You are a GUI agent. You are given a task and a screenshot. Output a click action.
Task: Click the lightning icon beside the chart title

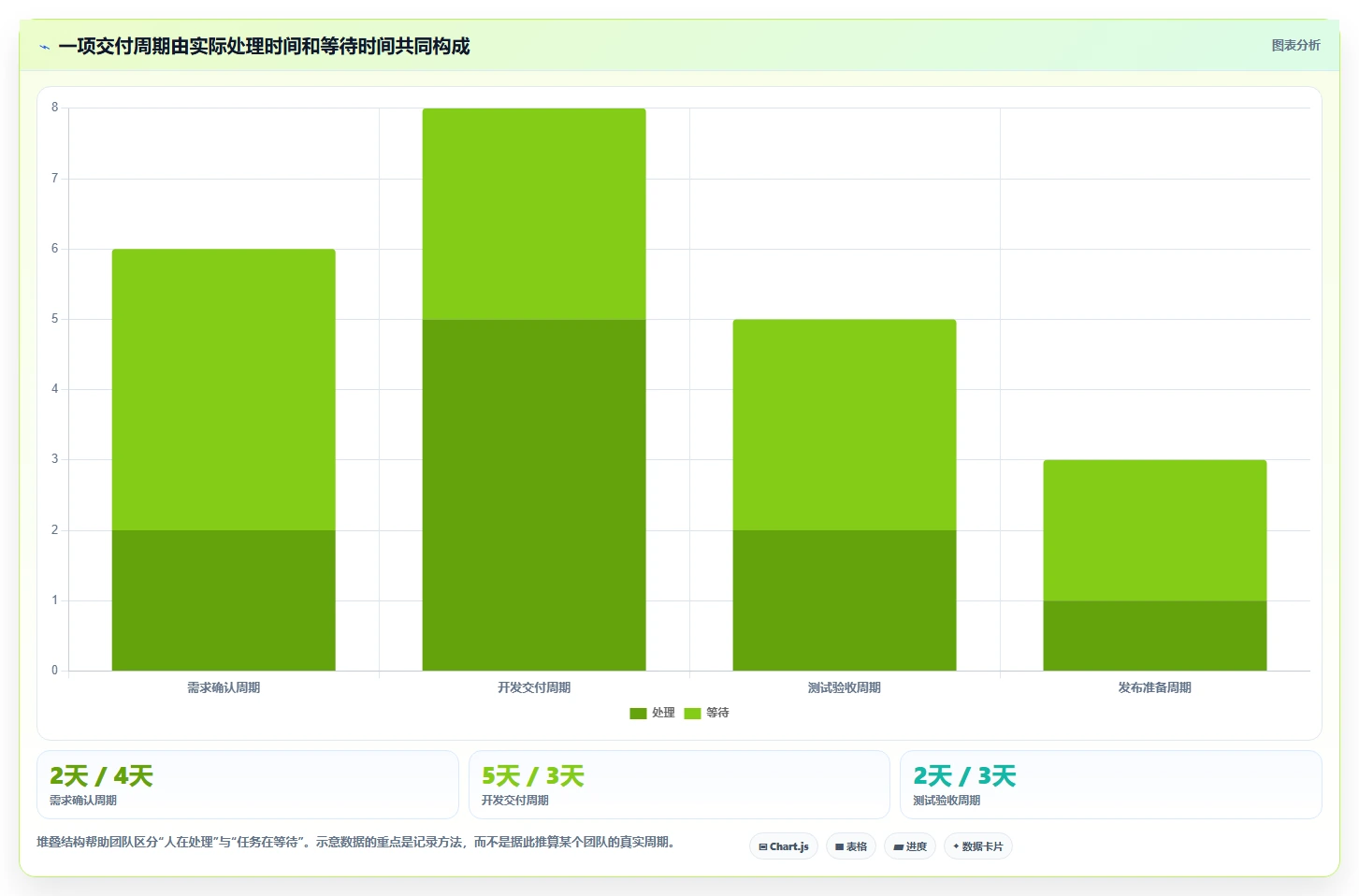click(44, 47)
